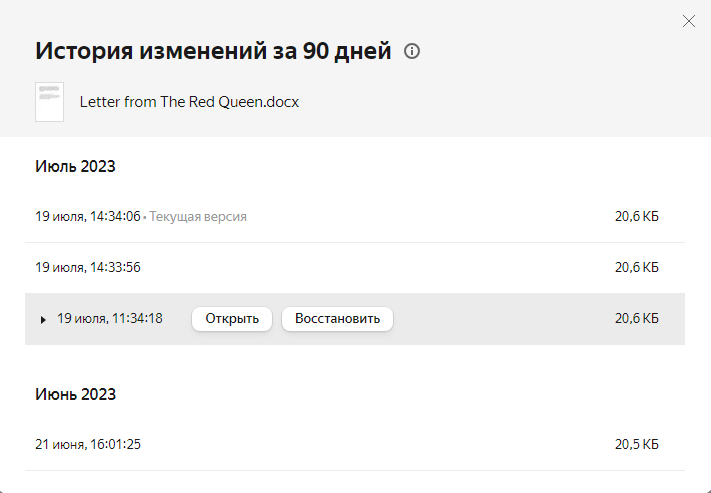Expand the 19 июля, 11:34:18 version triangle

(x=43, y=319)
